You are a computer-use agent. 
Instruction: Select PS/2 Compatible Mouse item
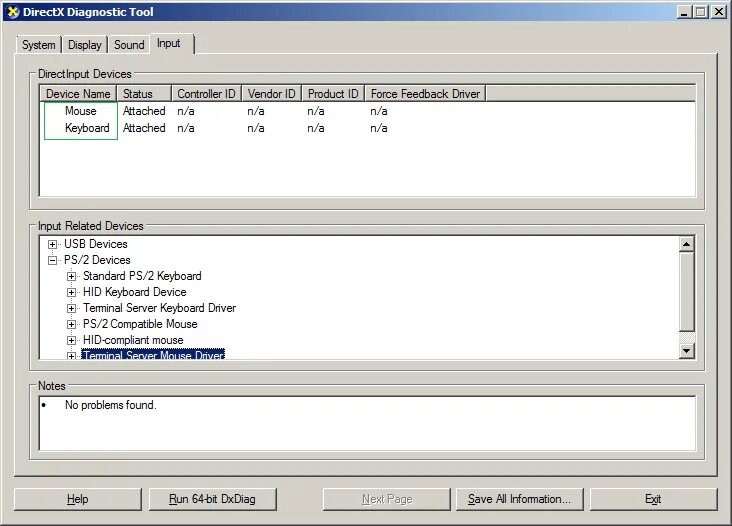click(x=140, y=324)
